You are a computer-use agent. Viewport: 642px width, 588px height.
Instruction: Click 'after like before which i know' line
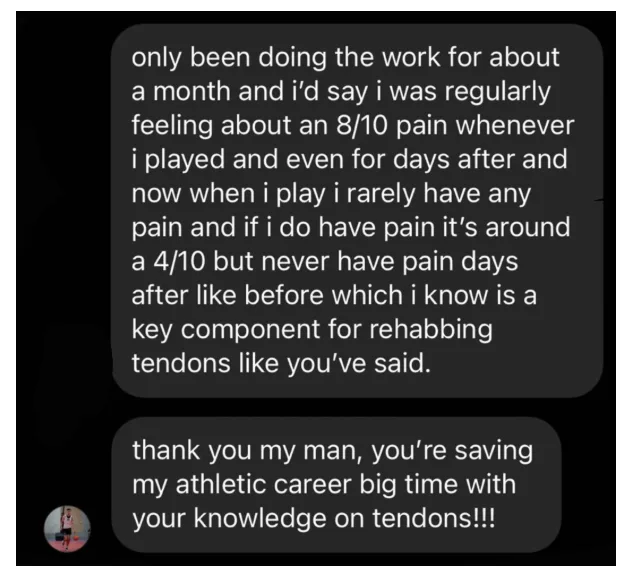click(x=334, y=295)
